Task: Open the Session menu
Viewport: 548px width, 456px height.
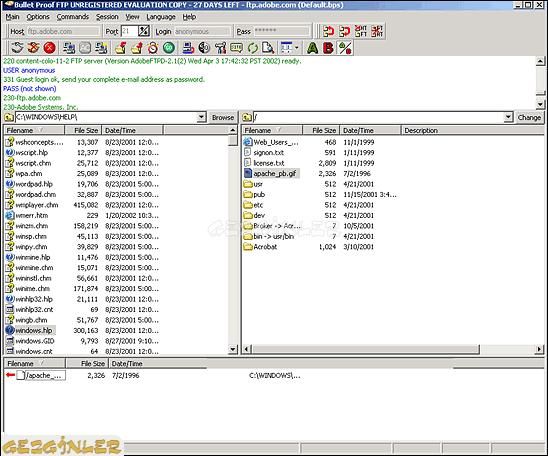Action: click(x=107, y=17)
